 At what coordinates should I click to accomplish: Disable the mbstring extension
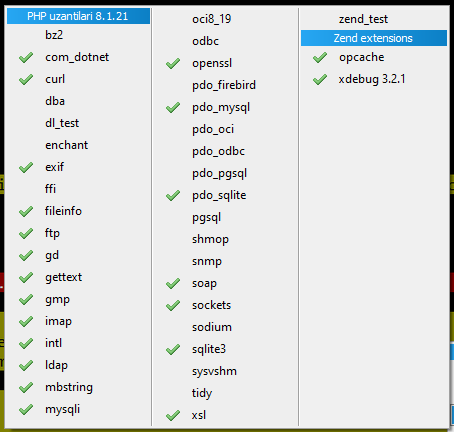(x=78, y=387)
